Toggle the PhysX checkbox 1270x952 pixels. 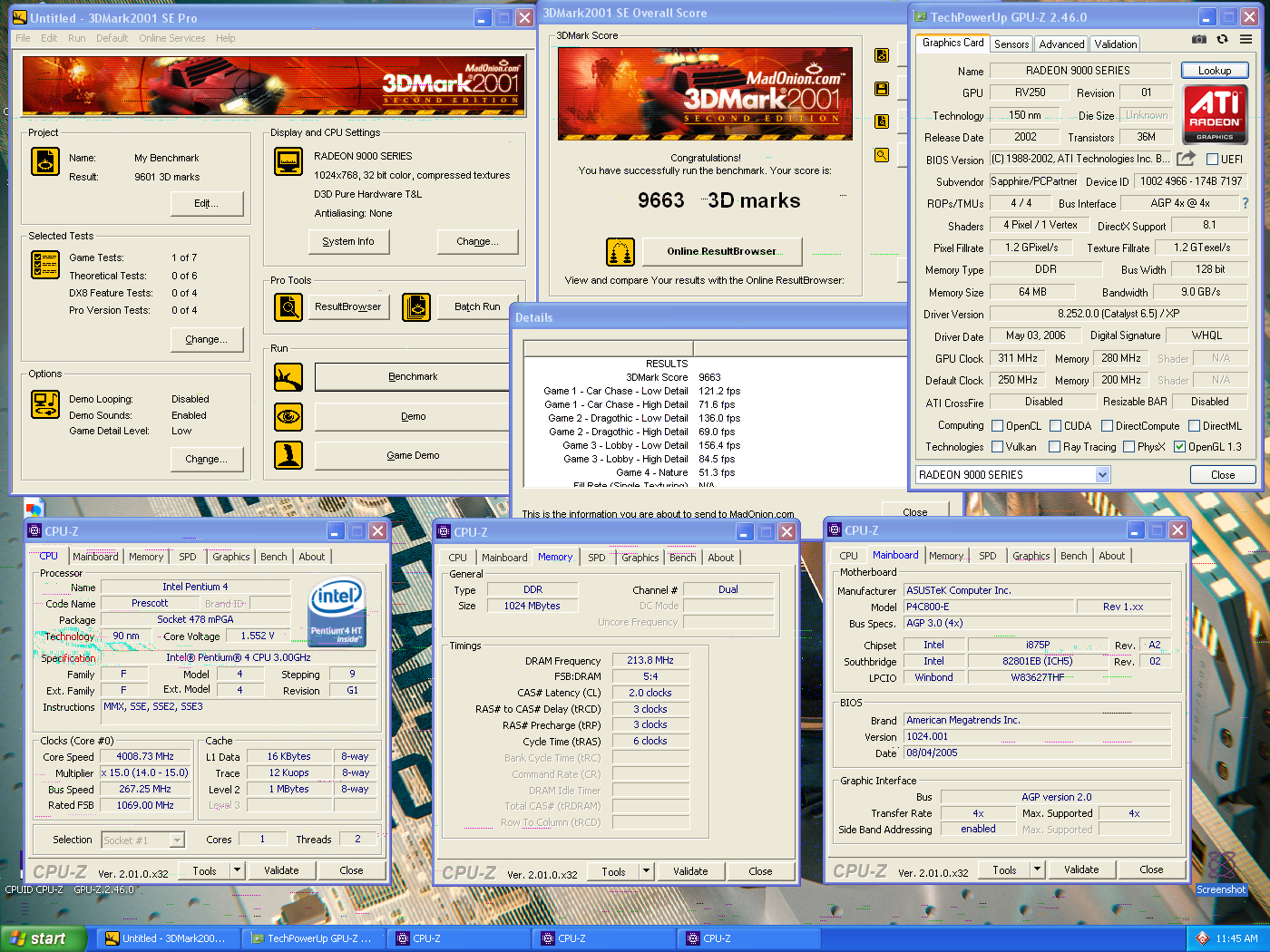(1129, 447)
